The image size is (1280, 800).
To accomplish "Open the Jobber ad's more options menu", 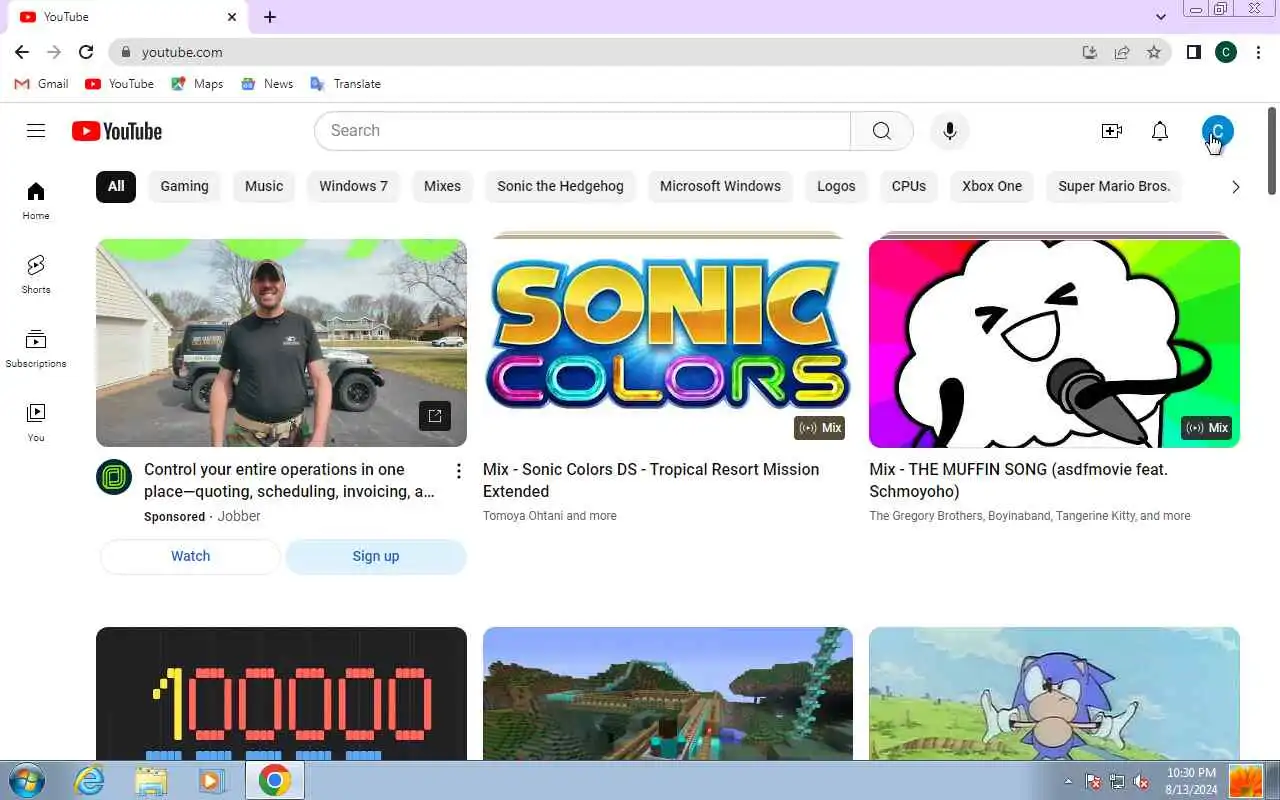I will click(x=458, y=471).
